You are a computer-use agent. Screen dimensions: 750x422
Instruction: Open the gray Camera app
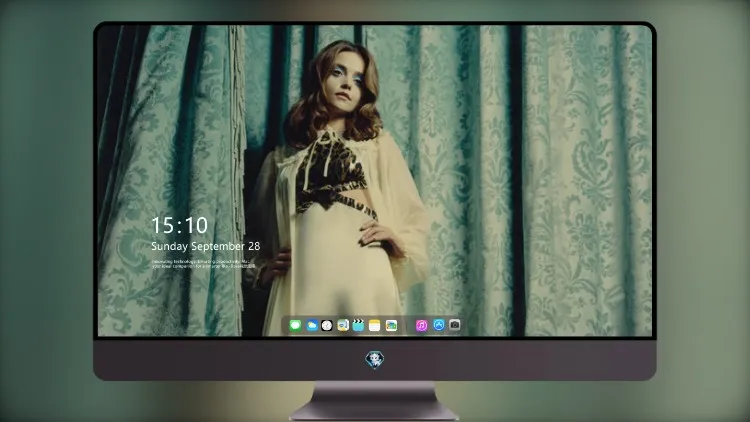(455, 325)
